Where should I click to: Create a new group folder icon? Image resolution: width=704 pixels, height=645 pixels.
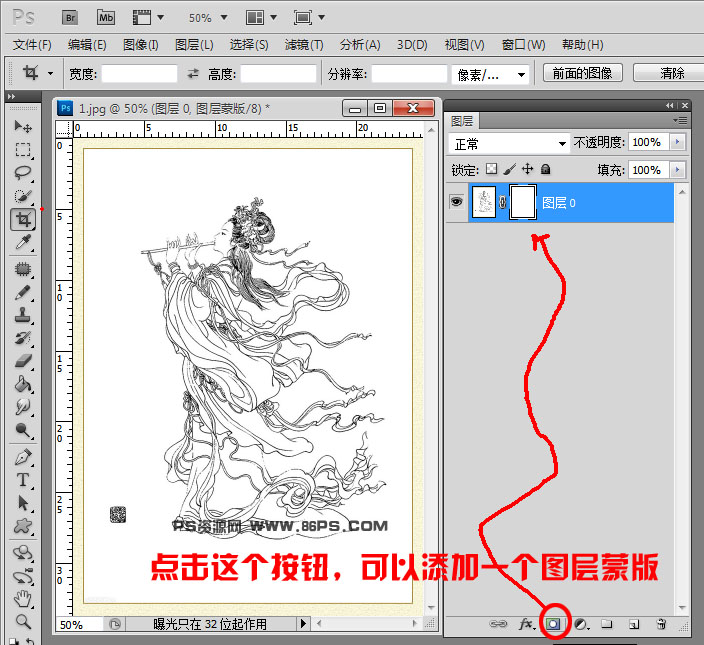coord(607,624)
